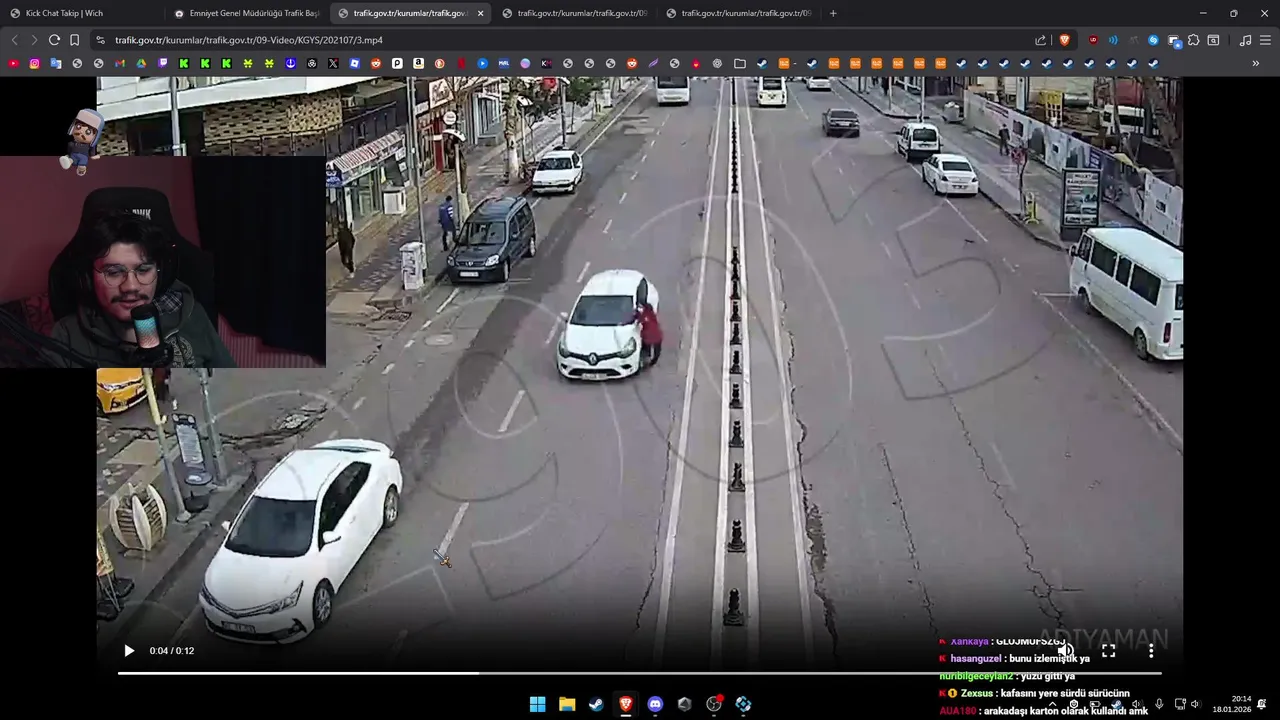The image size is (1280, 720).
Task: Click the video progress bar
Action: coord(639,673)
